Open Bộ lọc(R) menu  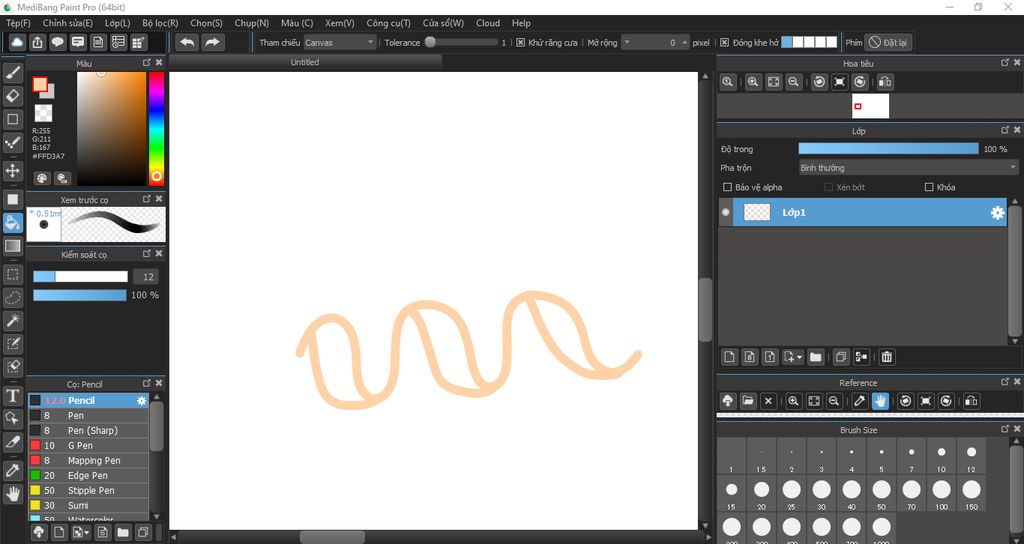(x=160, y=23)
